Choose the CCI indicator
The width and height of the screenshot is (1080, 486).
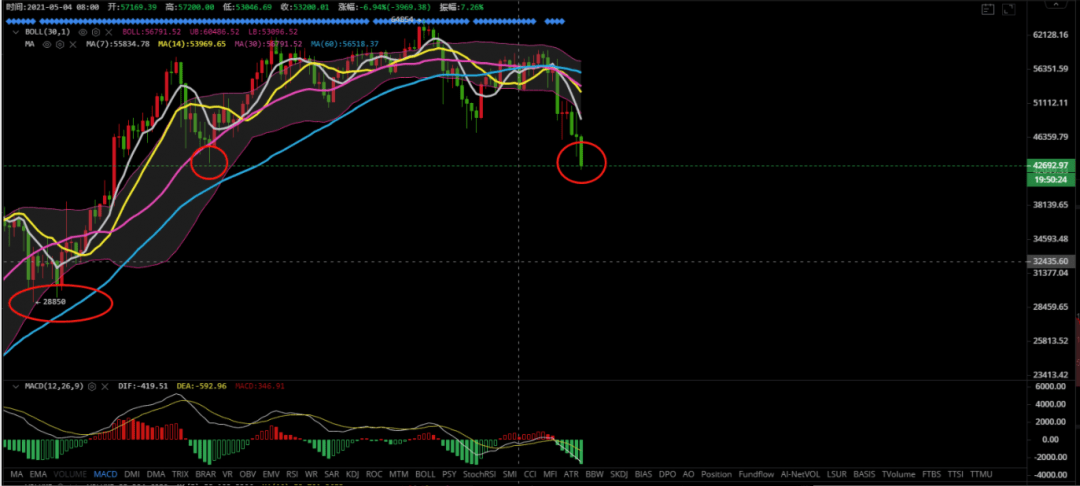[530, 474]
